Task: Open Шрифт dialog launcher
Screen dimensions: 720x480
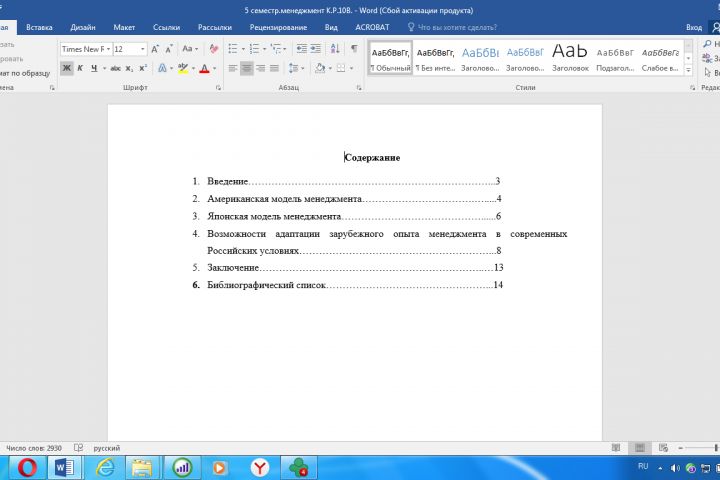Action: pyautogui.click(x=219, y=87)
